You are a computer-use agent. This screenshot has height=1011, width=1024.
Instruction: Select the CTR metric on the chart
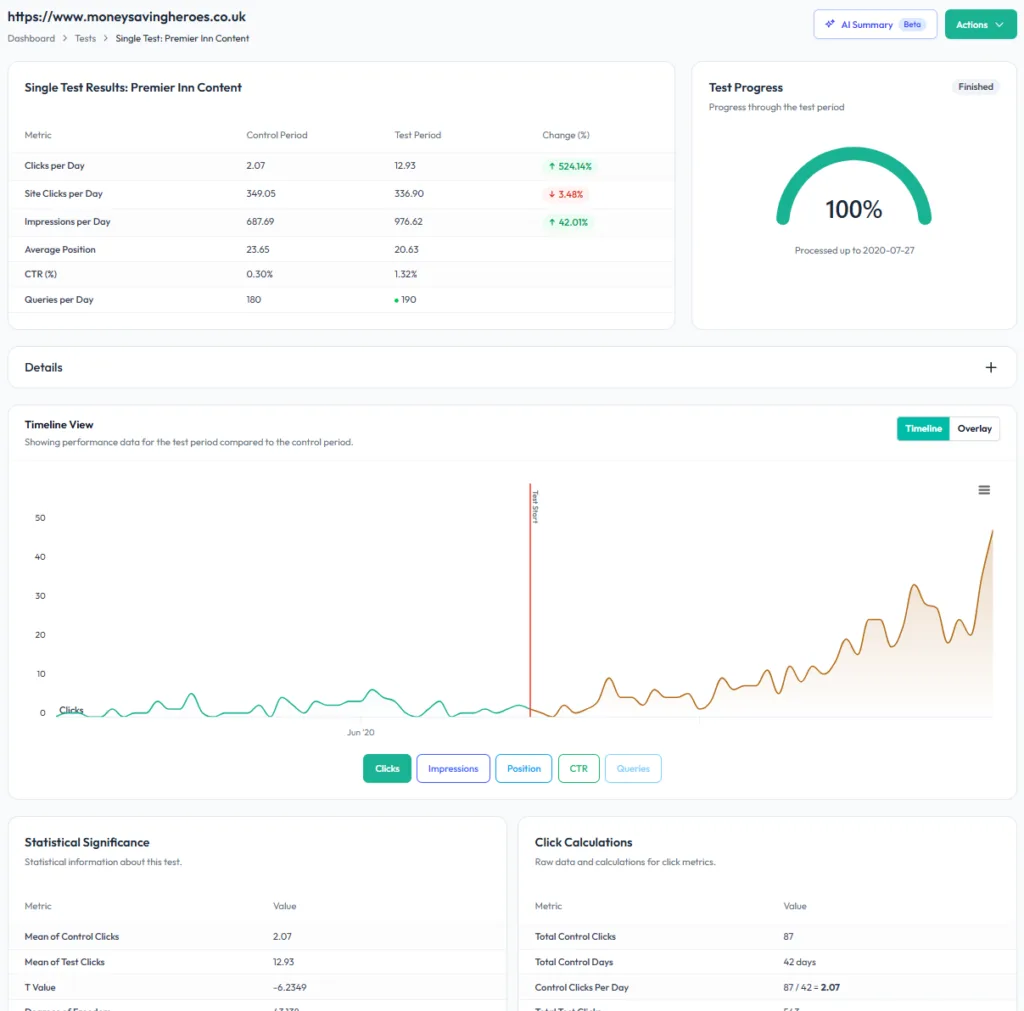click(578, 768)
